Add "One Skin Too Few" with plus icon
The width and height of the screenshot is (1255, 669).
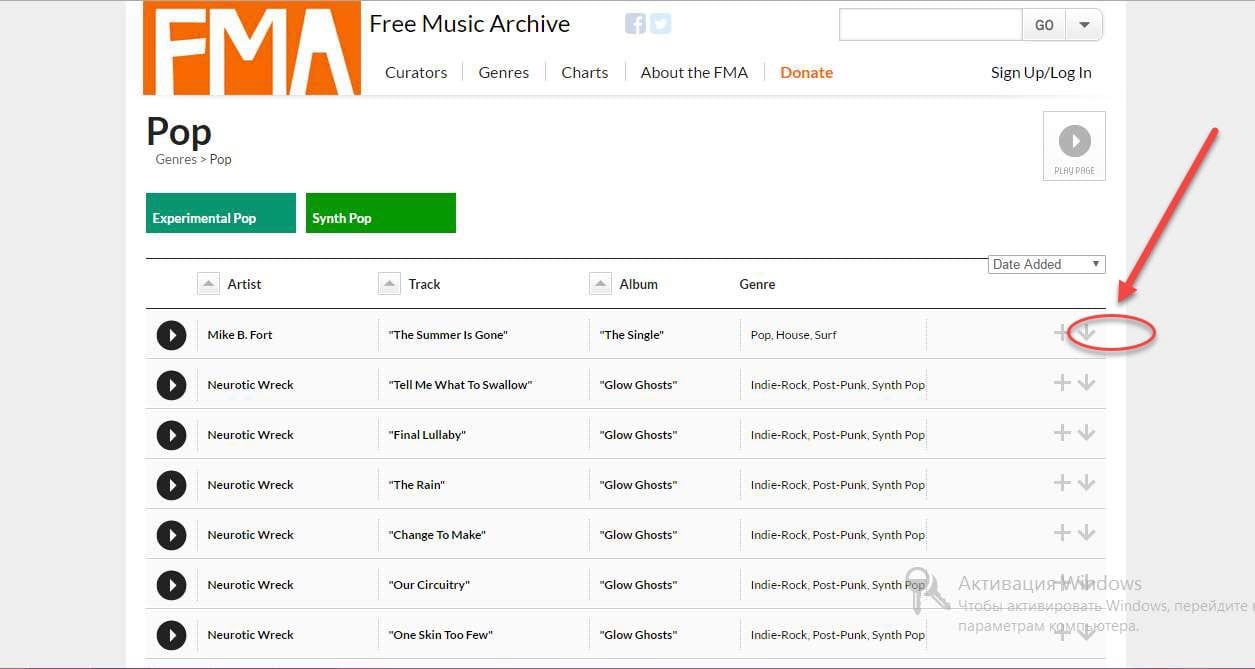point(1062,633)
